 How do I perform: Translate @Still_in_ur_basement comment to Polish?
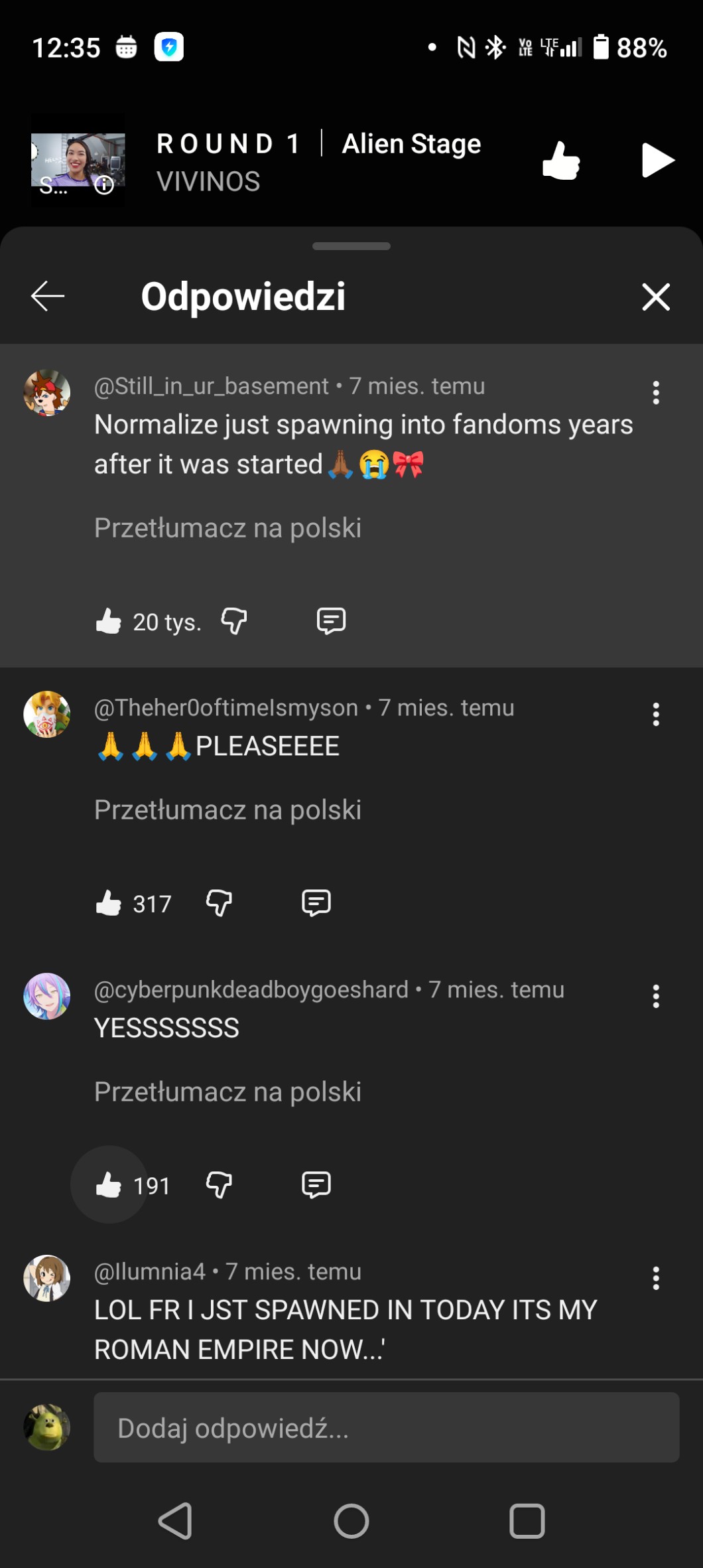227,528
